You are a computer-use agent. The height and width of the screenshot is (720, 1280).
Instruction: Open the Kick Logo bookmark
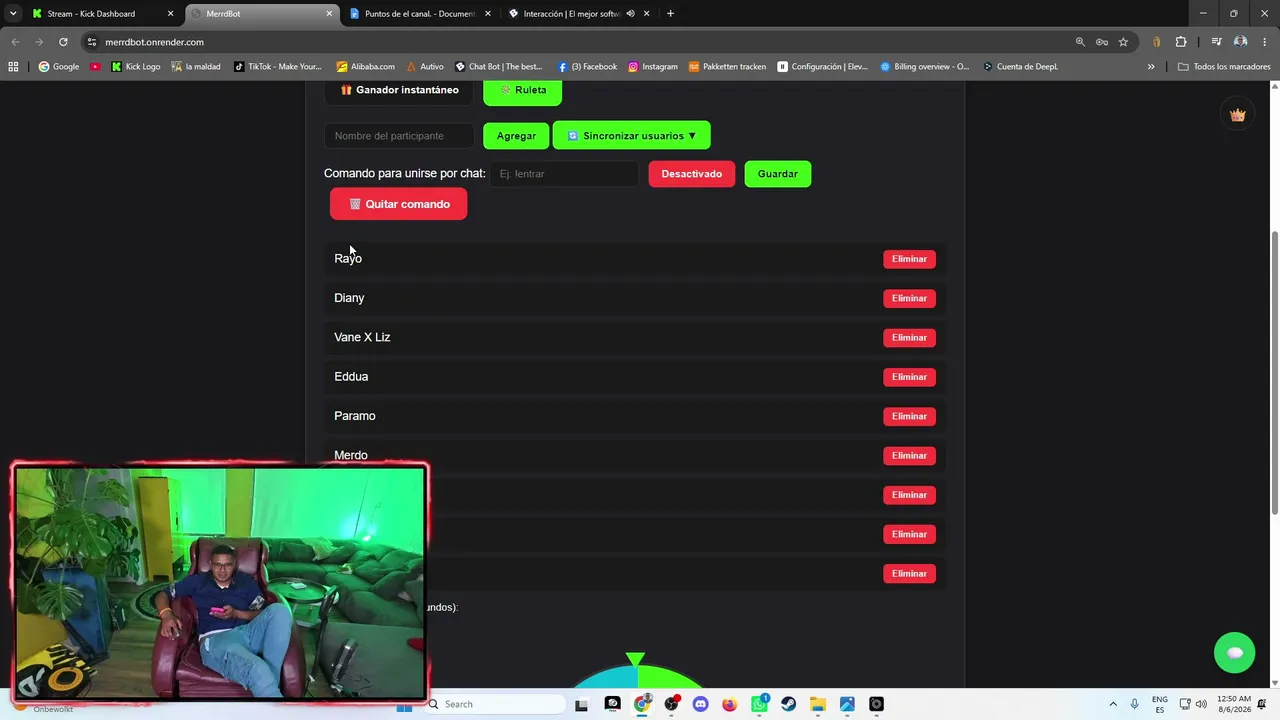pos(135,67)
